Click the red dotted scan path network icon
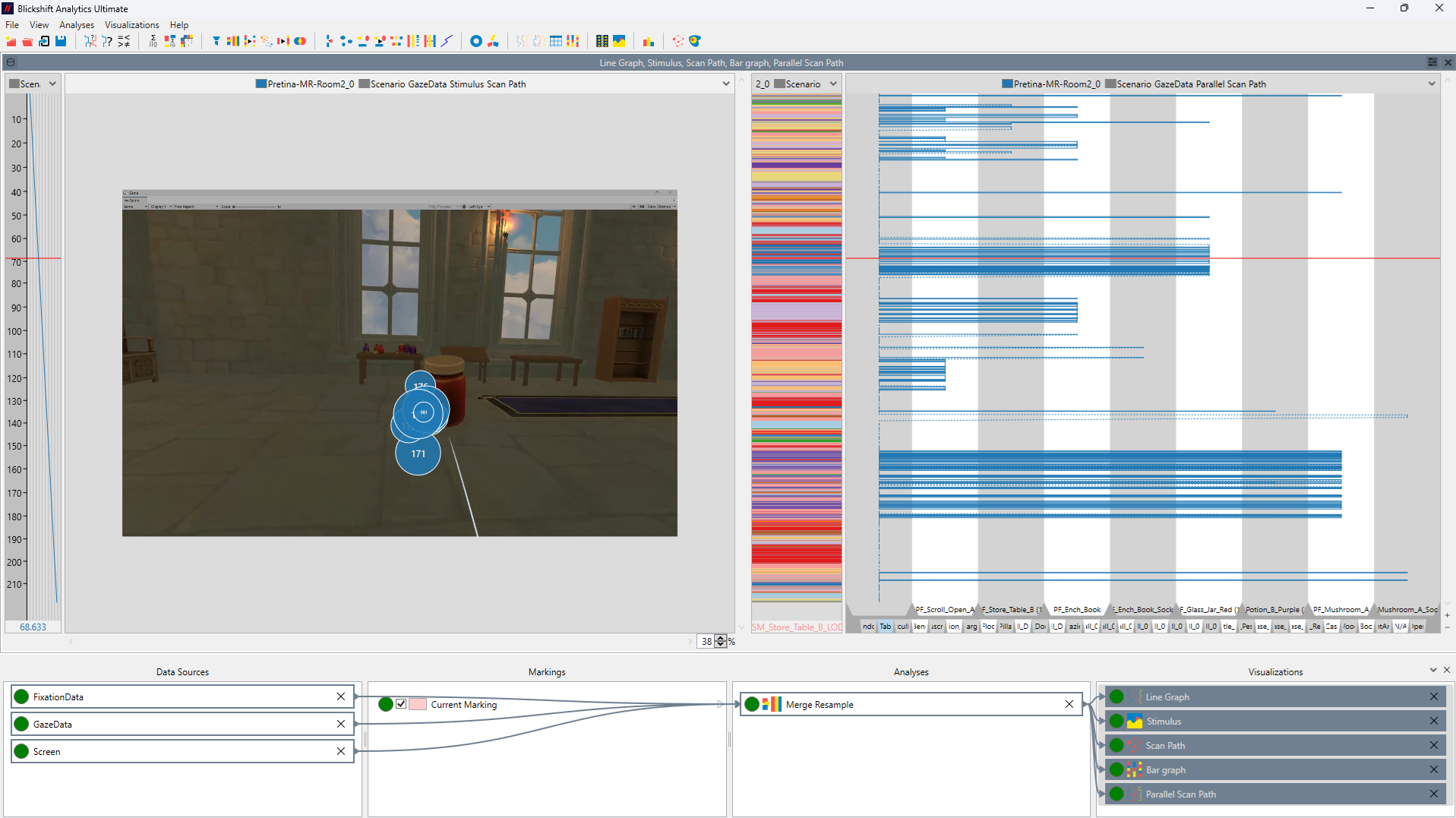The image size is (1456, 818). click(677, 41)
